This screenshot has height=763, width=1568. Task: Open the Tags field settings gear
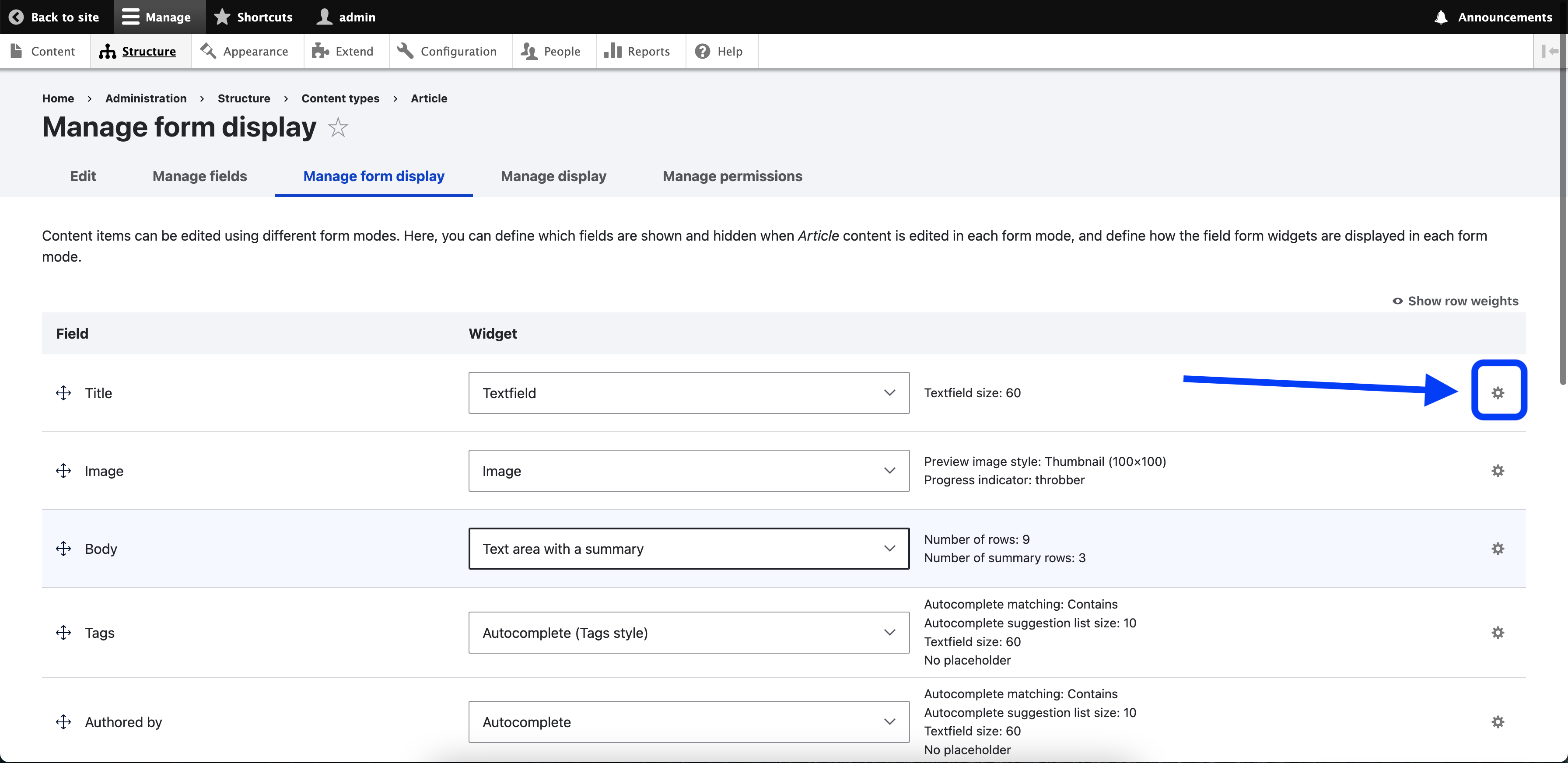[x=1498, y=632]
